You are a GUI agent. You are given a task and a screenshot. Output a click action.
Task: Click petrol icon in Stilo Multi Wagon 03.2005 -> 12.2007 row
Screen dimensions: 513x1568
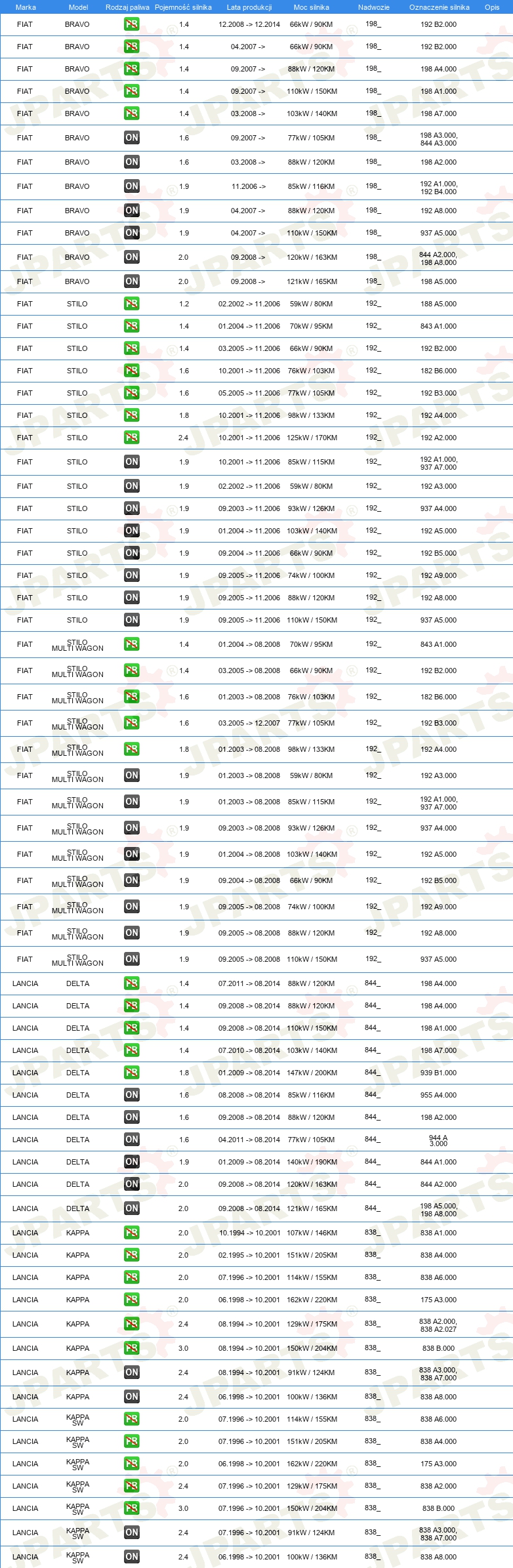[131, 723]
